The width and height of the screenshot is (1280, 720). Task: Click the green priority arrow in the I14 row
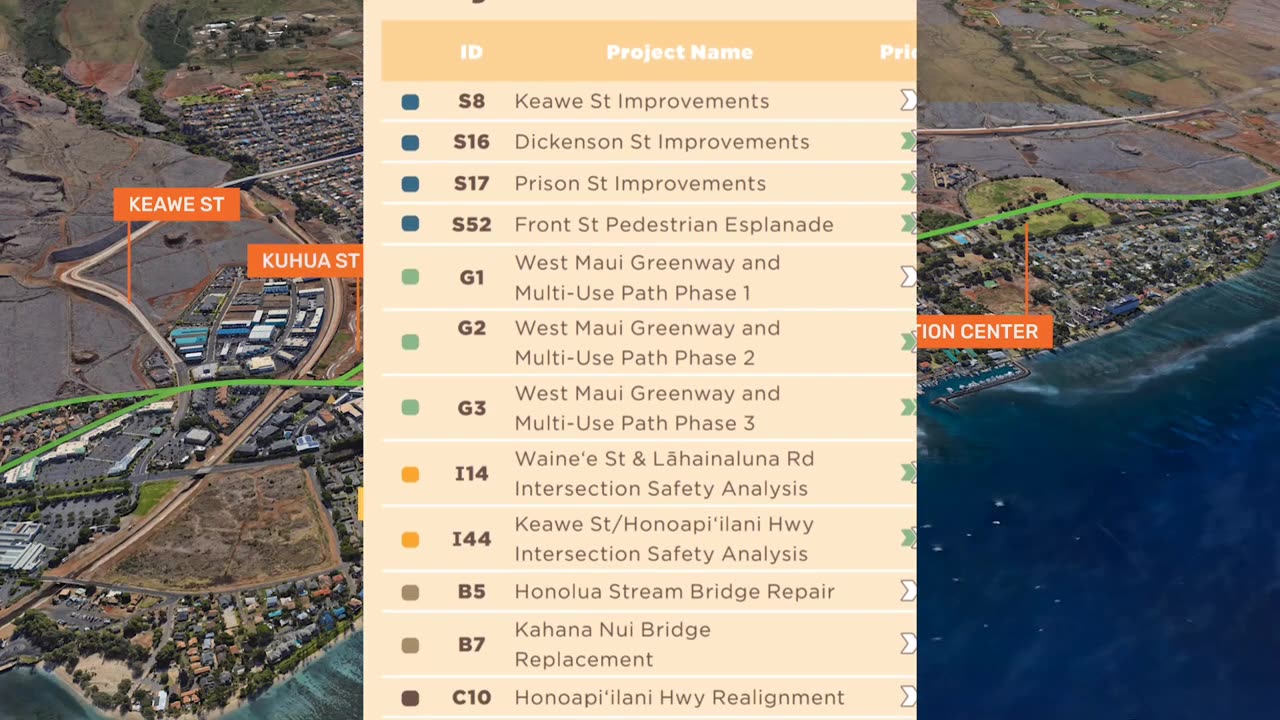[908, 472]
